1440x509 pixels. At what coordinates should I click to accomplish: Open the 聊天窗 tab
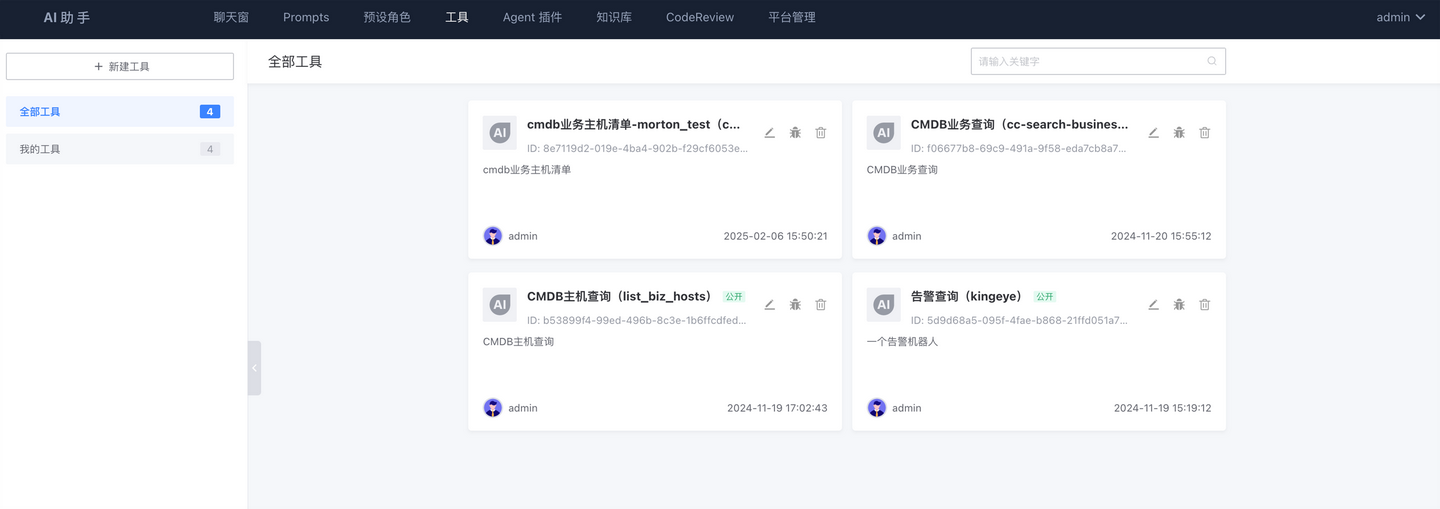click(x=231, y=17)
